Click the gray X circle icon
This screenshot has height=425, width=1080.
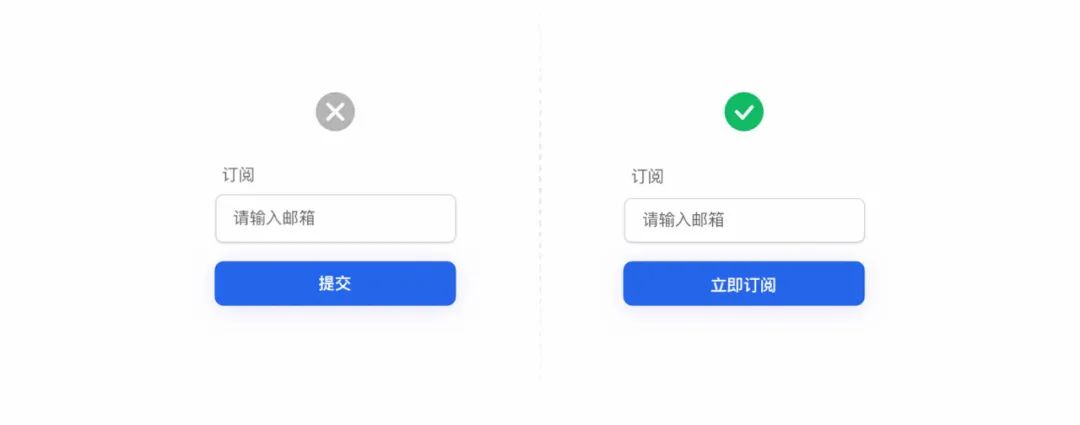click(335, 112)
